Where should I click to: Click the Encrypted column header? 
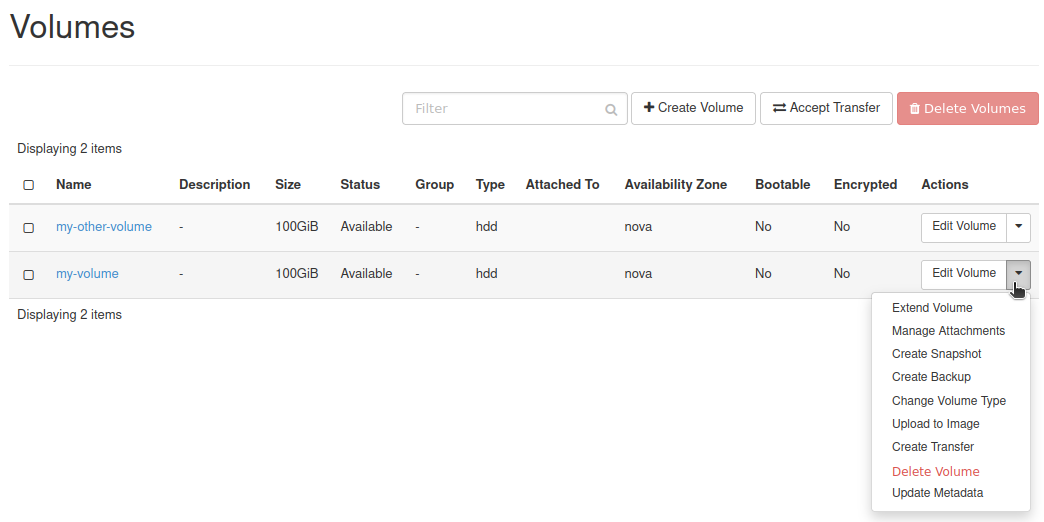point(866,184)
